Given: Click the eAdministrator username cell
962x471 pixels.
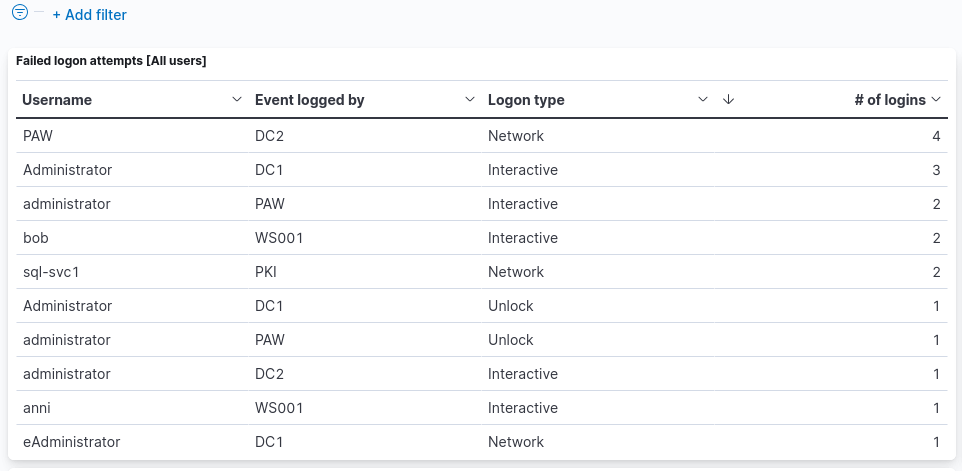Looking at the screenshot, I should pos(71,442).
